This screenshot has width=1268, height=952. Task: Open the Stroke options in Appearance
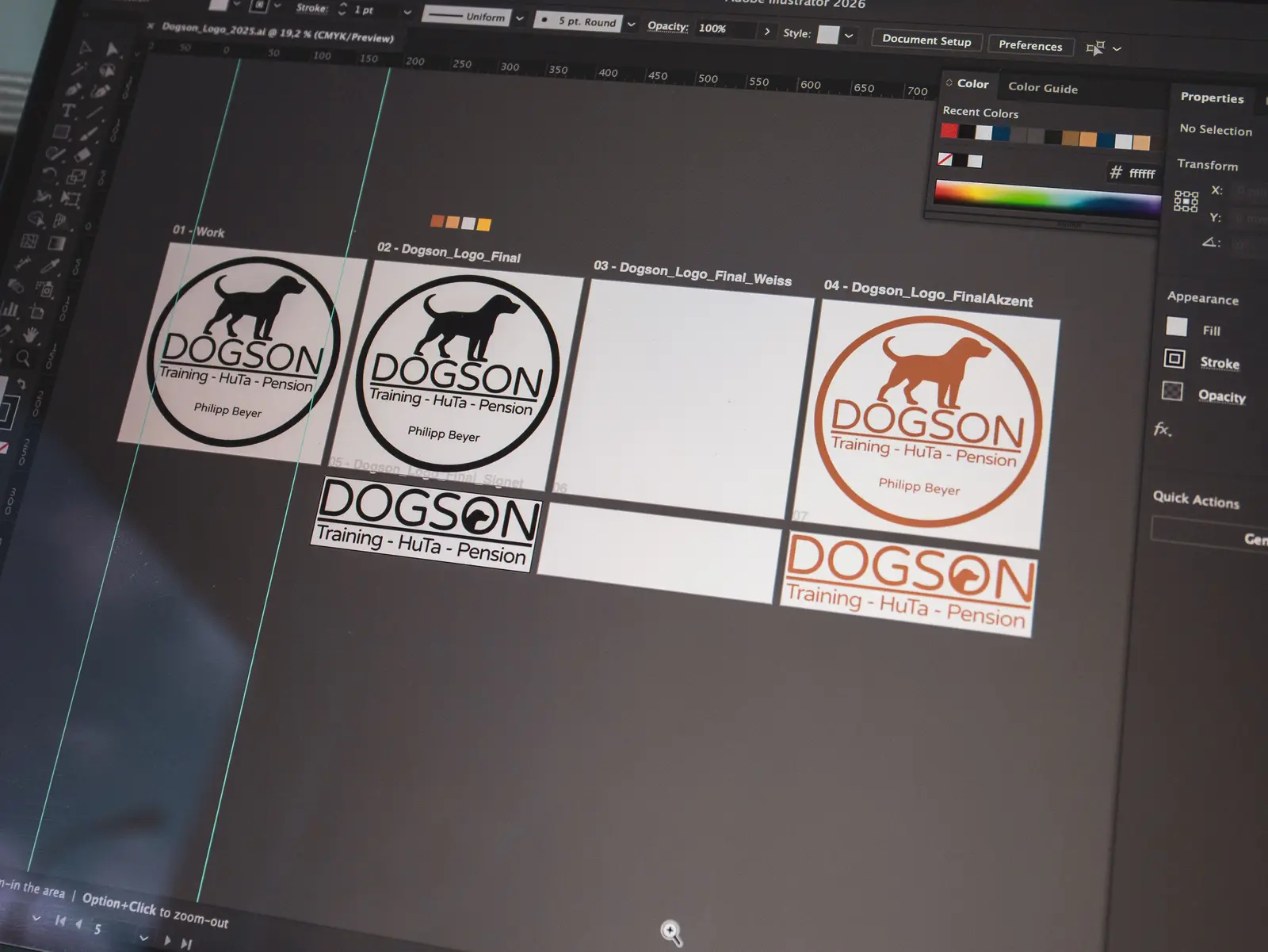(1220, 363)
